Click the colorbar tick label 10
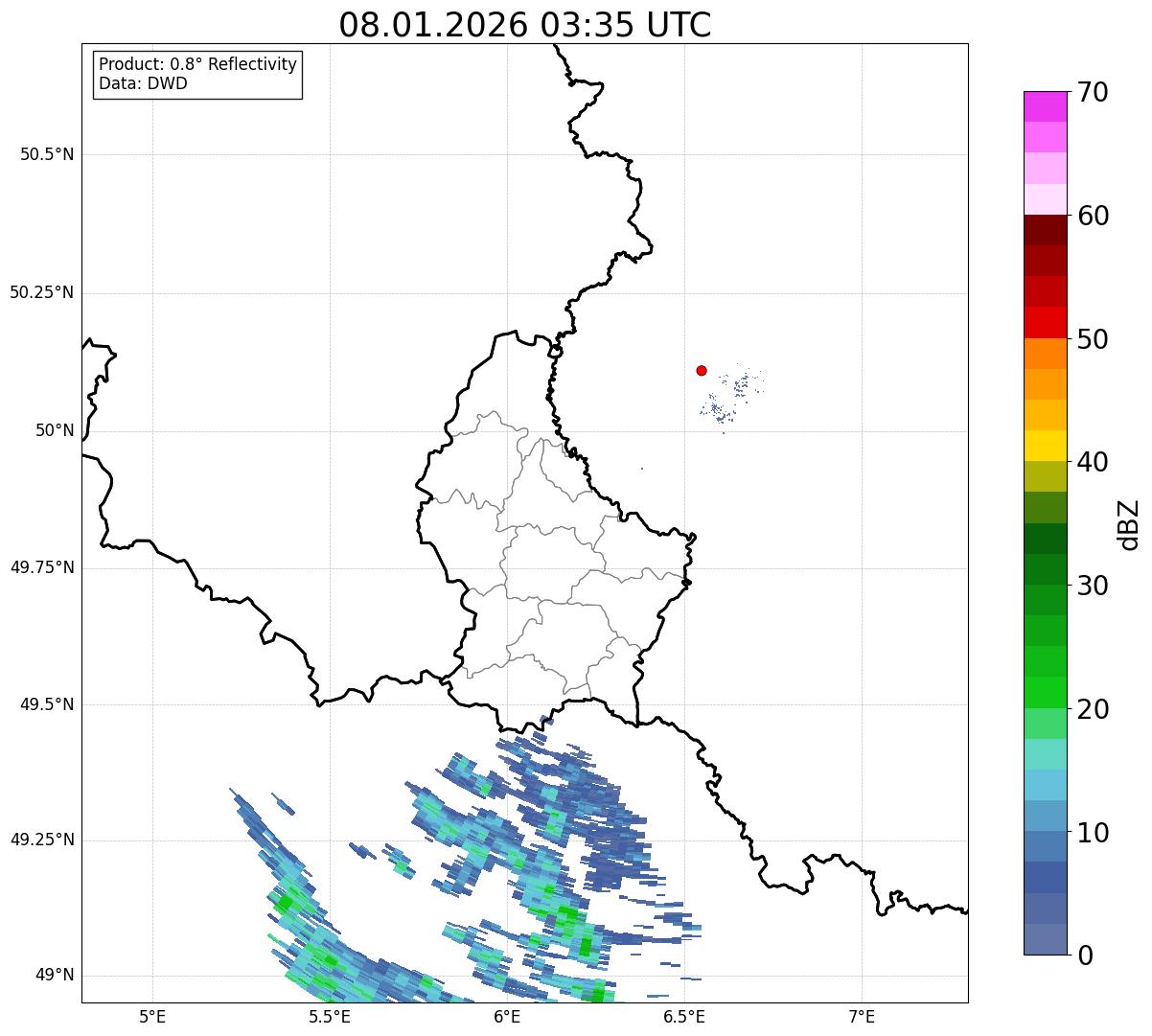The image size is (1152, 1036). (x=1093, y=832)
